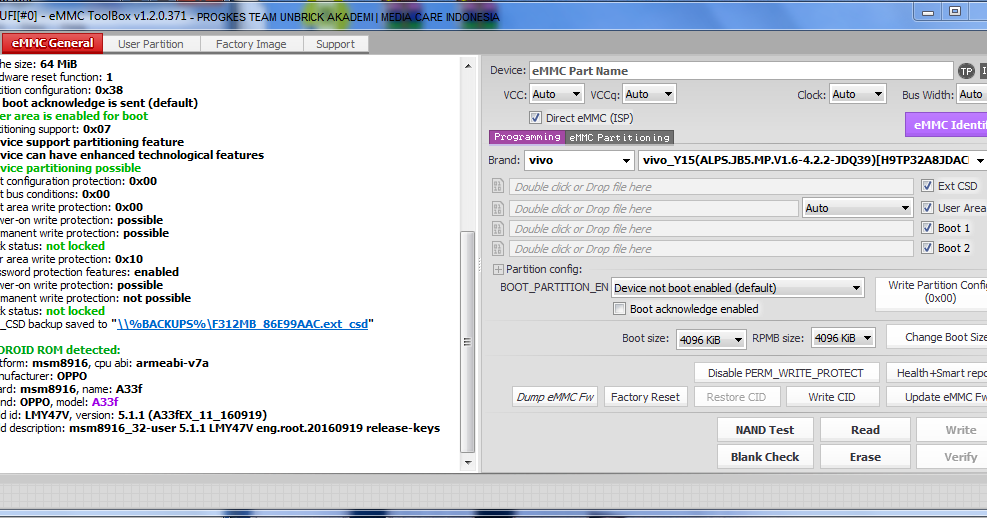Uncheck the User Area checkbox

click(x=927, y=208)
